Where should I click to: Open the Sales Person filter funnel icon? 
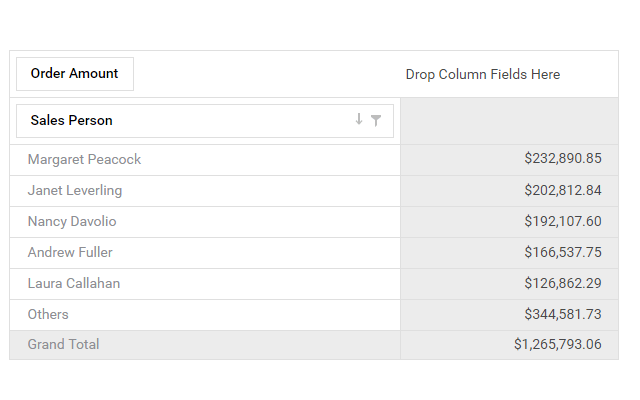[376, 120]
